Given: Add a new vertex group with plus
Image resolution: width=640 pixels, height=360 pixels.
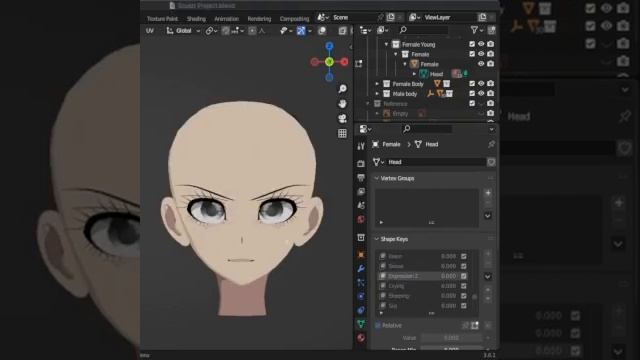Looking at the screenshot, I should tap(488, 193).
